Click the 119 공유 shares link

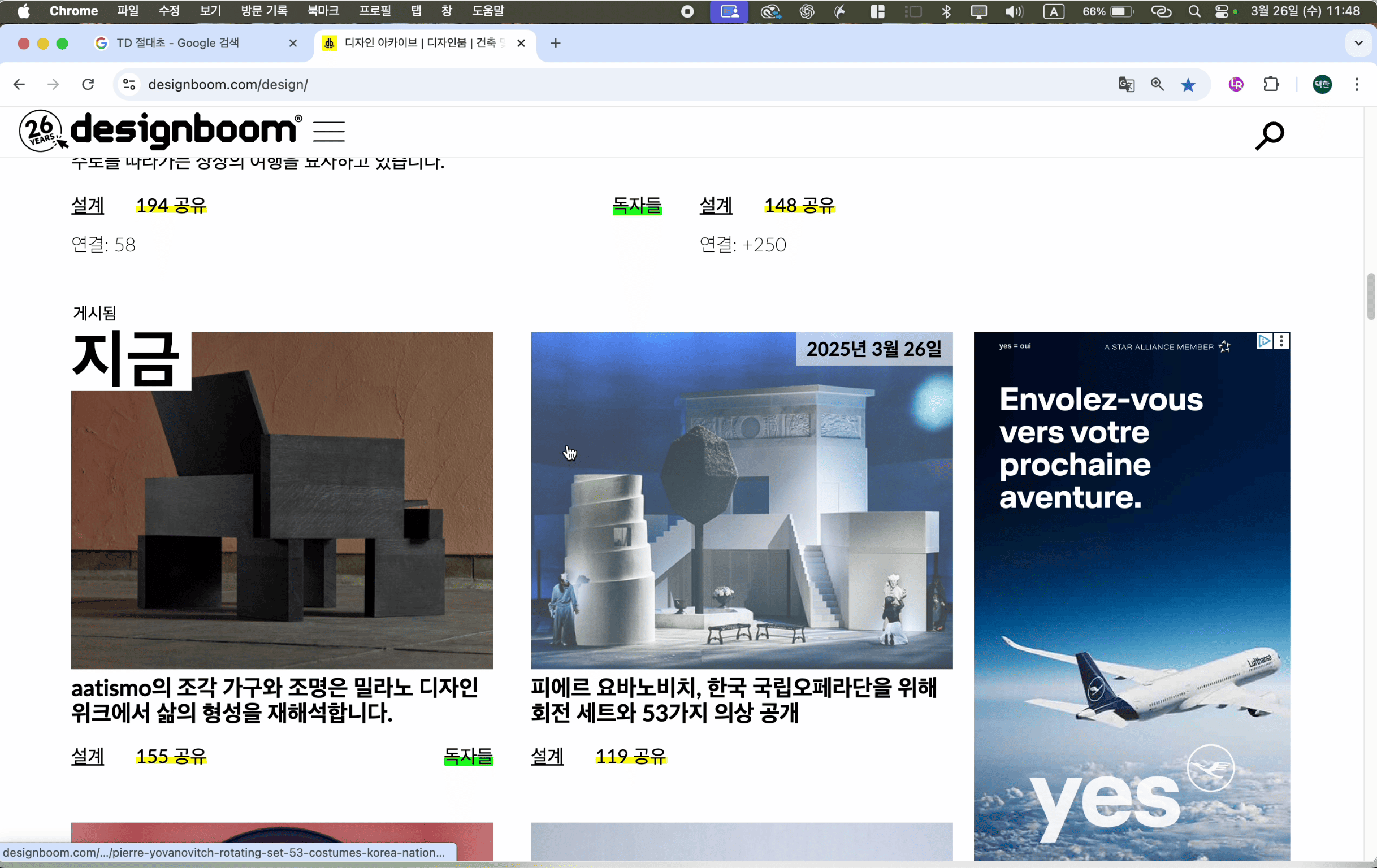tap(631, 757)
